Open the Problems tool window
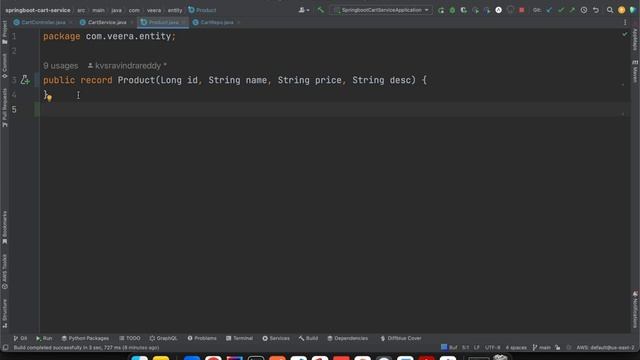 202,338
